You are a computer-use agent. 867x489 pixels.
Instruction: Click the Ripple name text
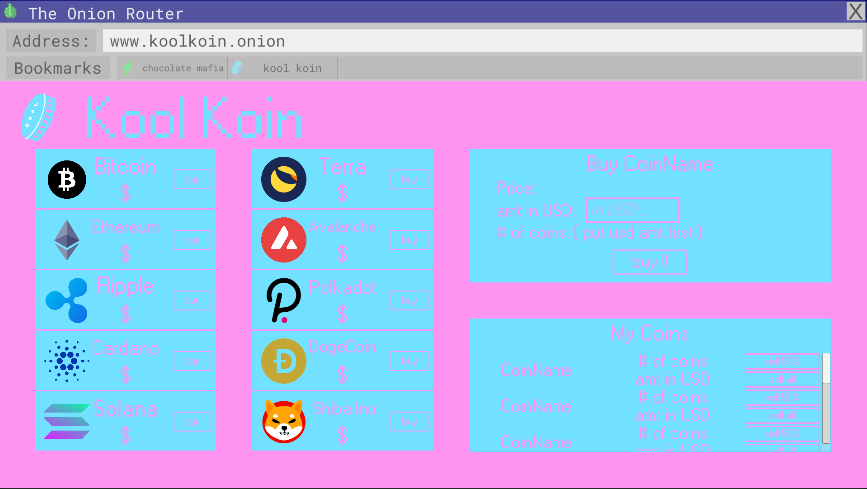126,286
